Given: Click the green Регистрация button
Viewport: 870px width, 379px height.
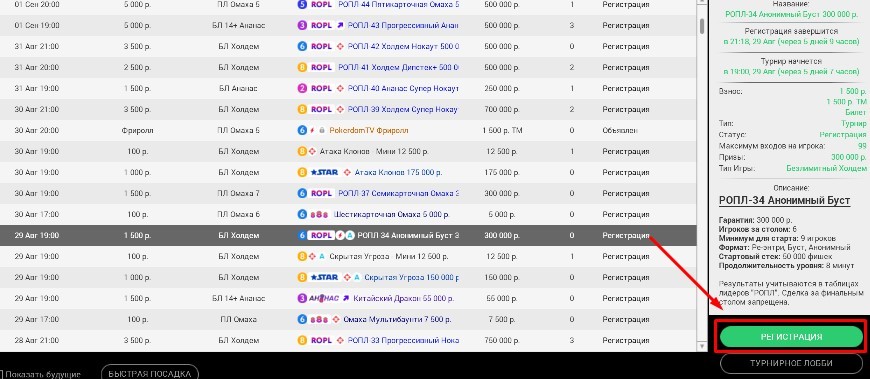Looking at the screenshot, I should click(x=791, y=336).
